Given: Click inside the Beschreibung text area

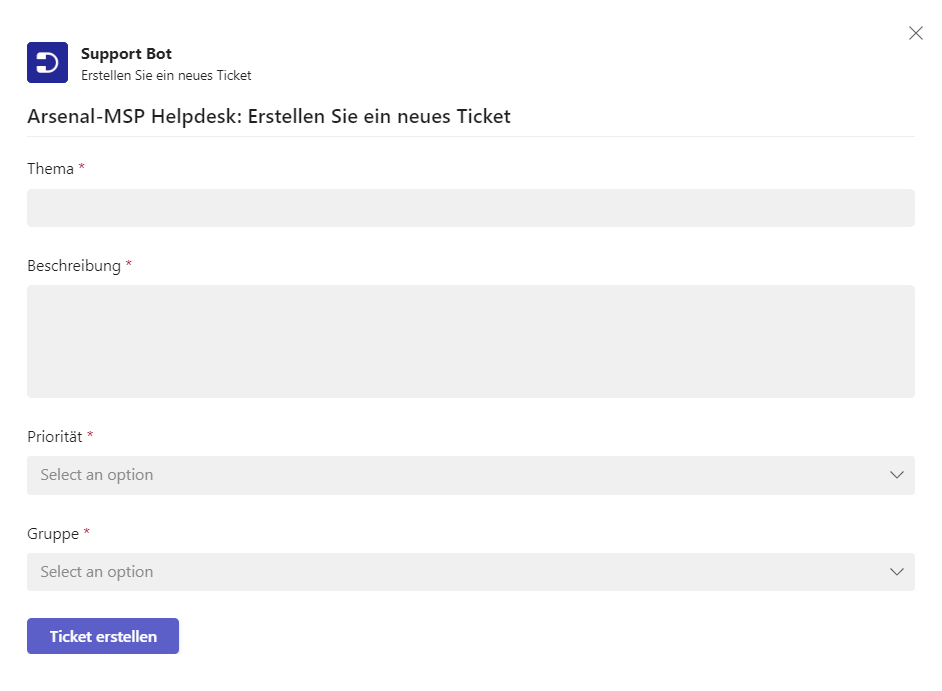Looking at the screenshot, I should [470, 340].
